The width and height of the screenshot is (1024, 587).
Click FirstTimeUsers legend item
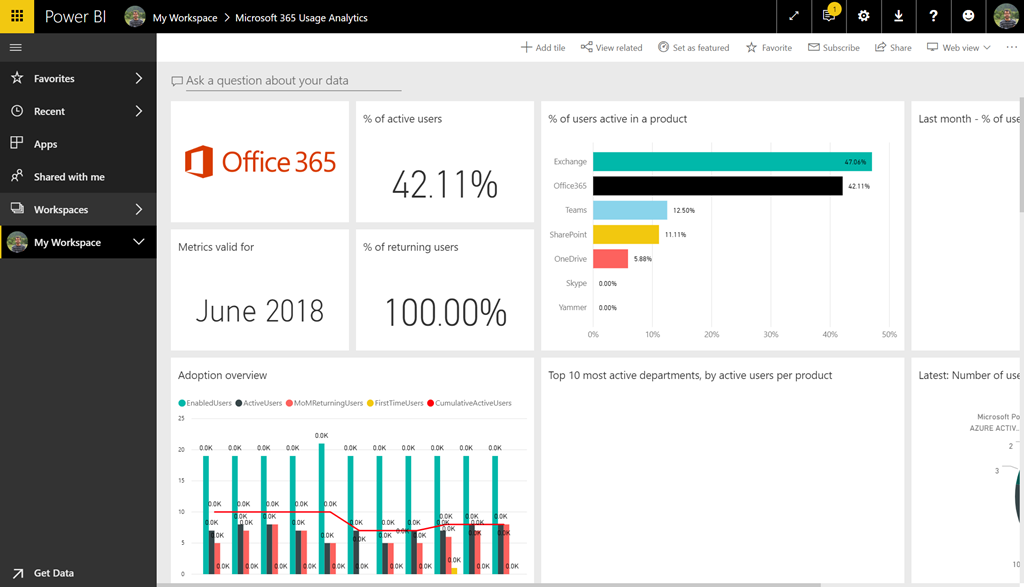click(x=395, y=403)
